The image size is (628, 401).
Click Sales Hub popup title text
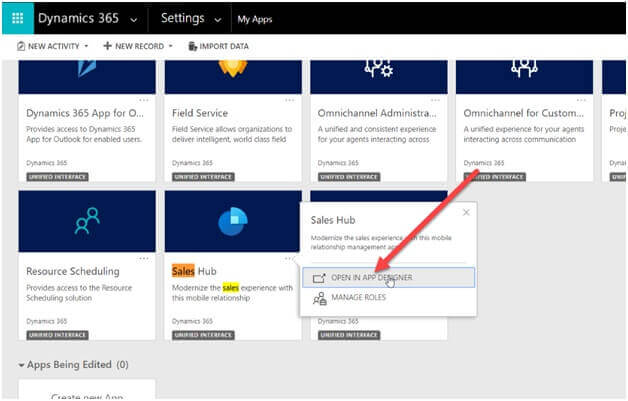(x=333, y=220)
